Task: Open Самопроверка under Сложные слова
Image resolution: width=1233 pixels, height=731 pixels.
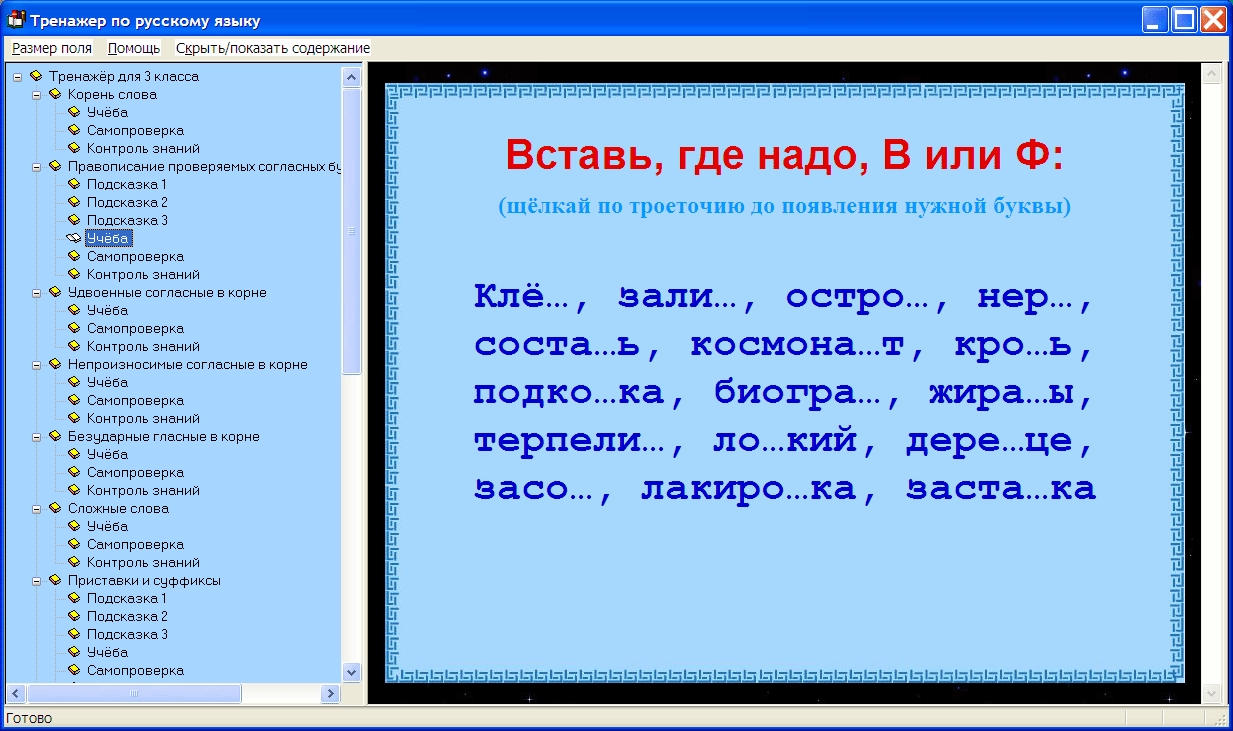Action: pos(135,544)
